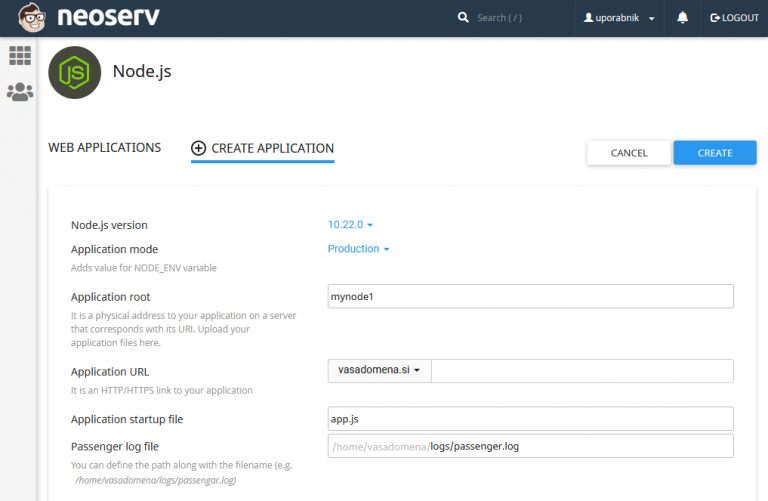Viewport: 768px width, 501px height.
Task: Open Node.js version 10.22.0 dropdown
Action: point(350,225)
